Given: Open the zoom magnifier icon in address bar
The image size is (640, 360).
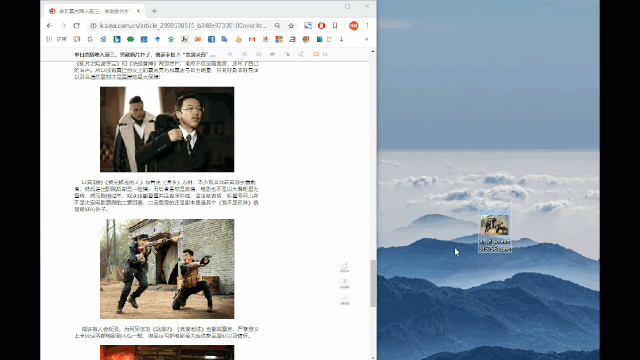Looking at the screenshot, I should pos(277,26).
